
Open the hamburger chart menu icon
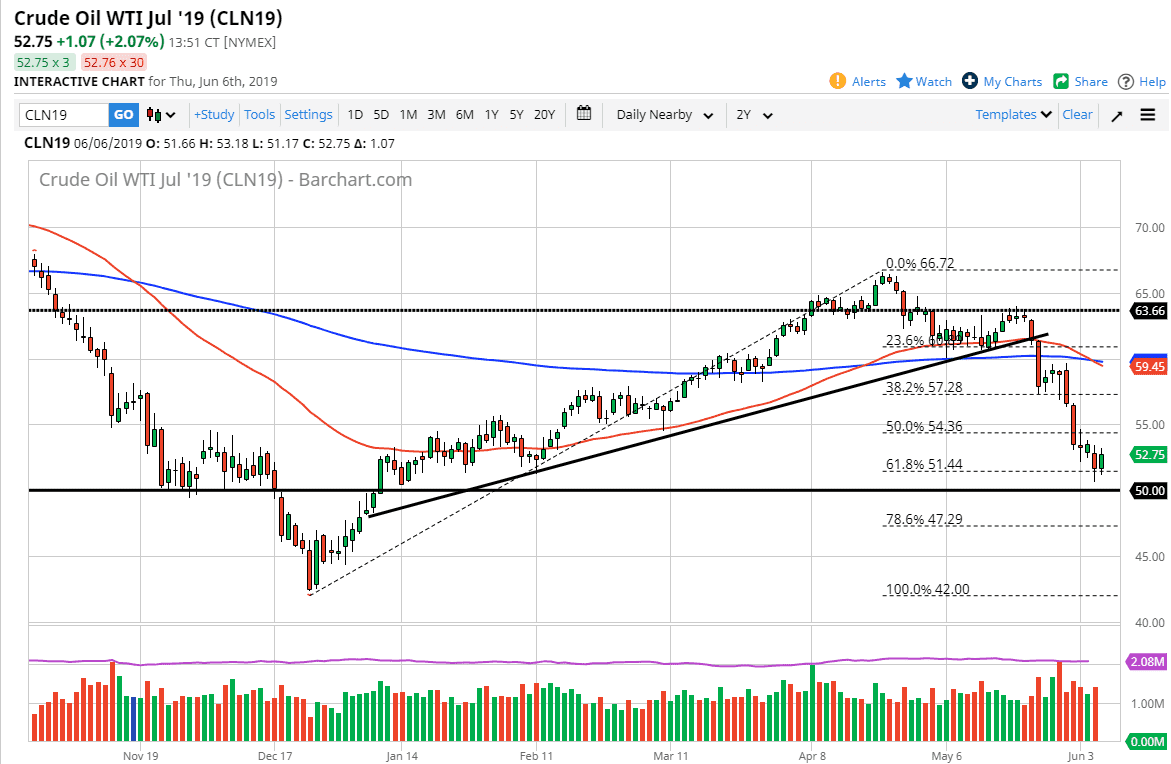[x=1148, y=114]
